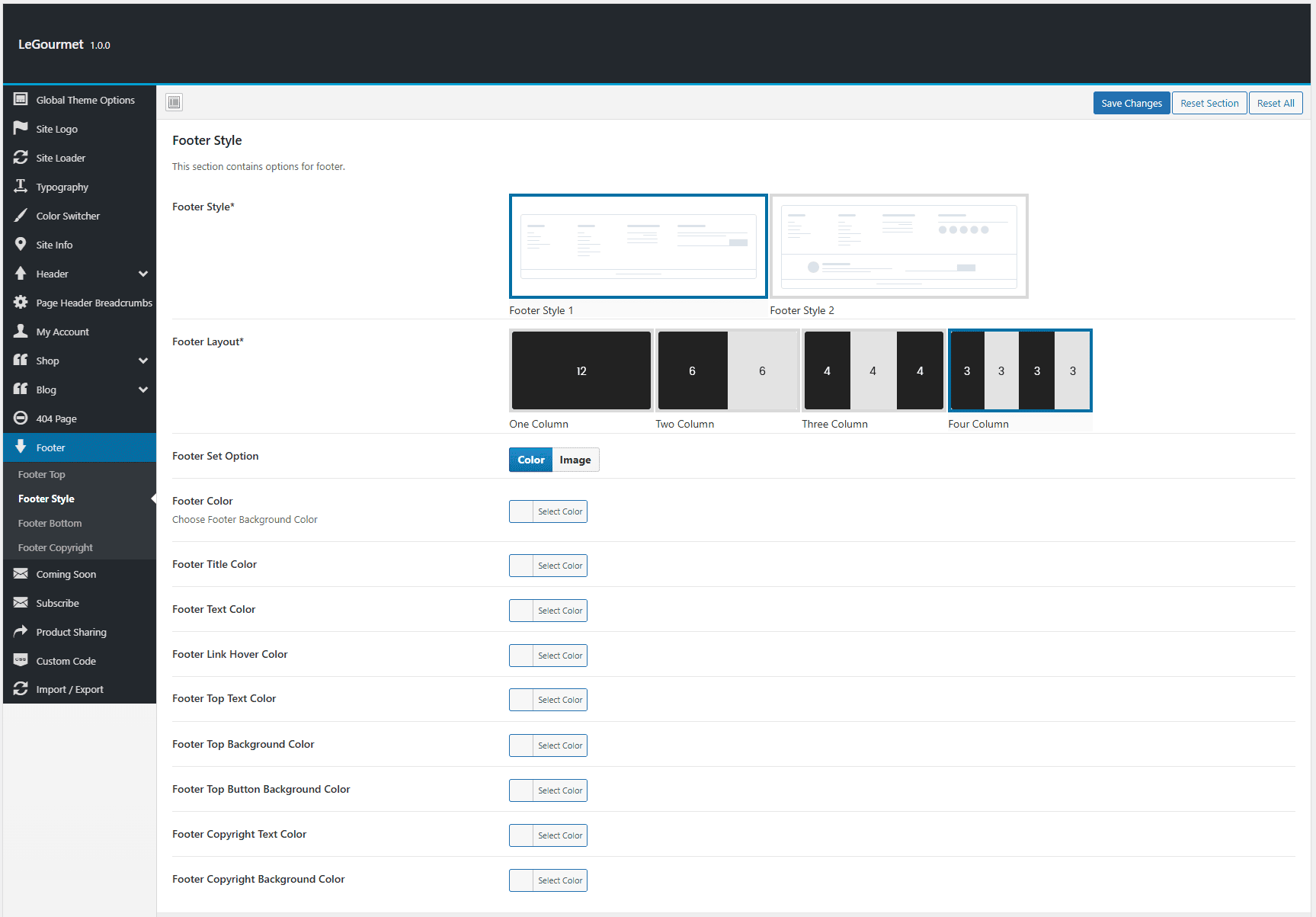The height and width of the screenshot is (917, 1316).
Task: Click the Site Logo flag icon
Action: coord(21,128)
